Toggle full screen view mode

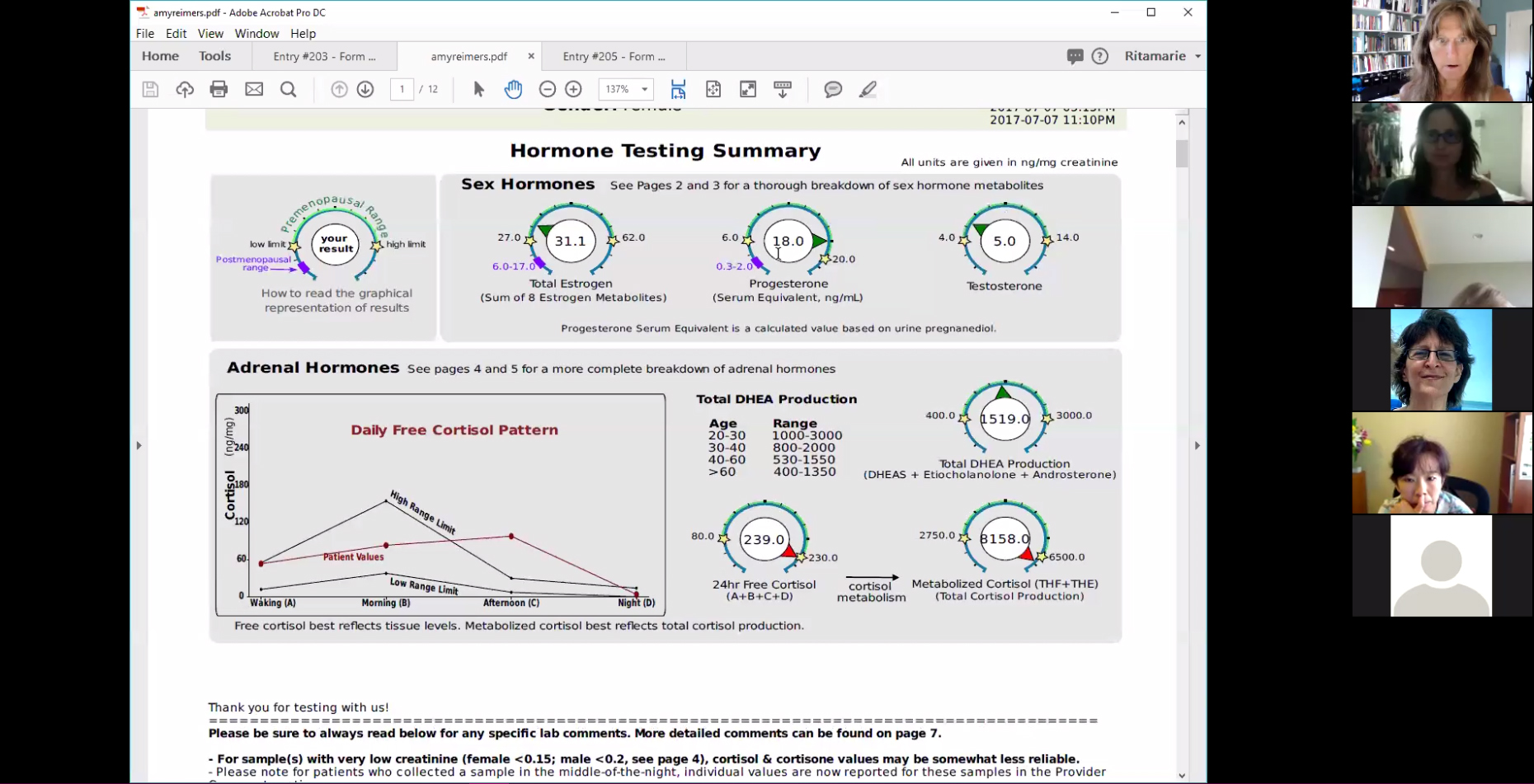[x=748, y=89]
